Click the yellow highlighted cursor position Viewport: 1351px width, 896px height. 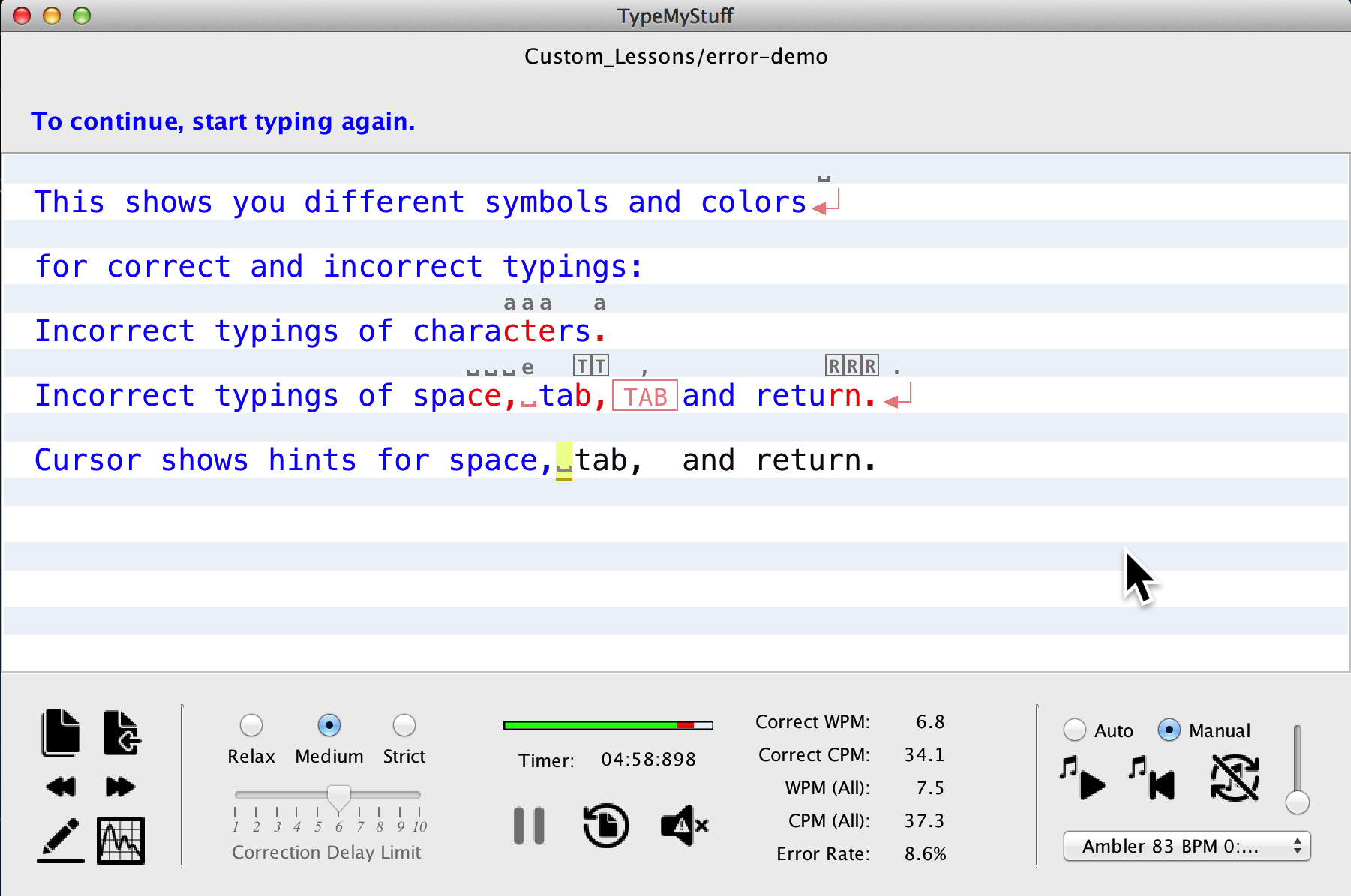564,461
